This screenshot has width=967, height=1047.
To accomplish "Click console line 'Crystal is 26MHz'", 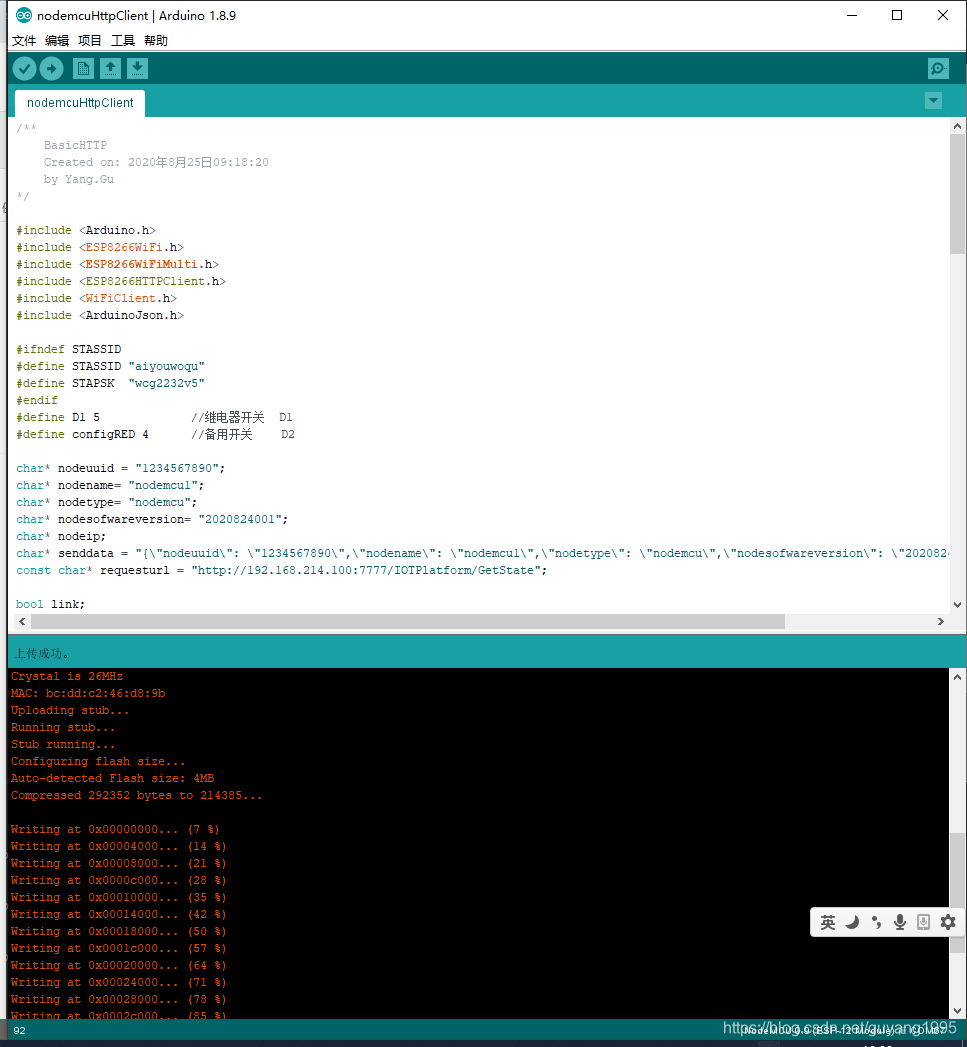I will (x=67, y=676).
